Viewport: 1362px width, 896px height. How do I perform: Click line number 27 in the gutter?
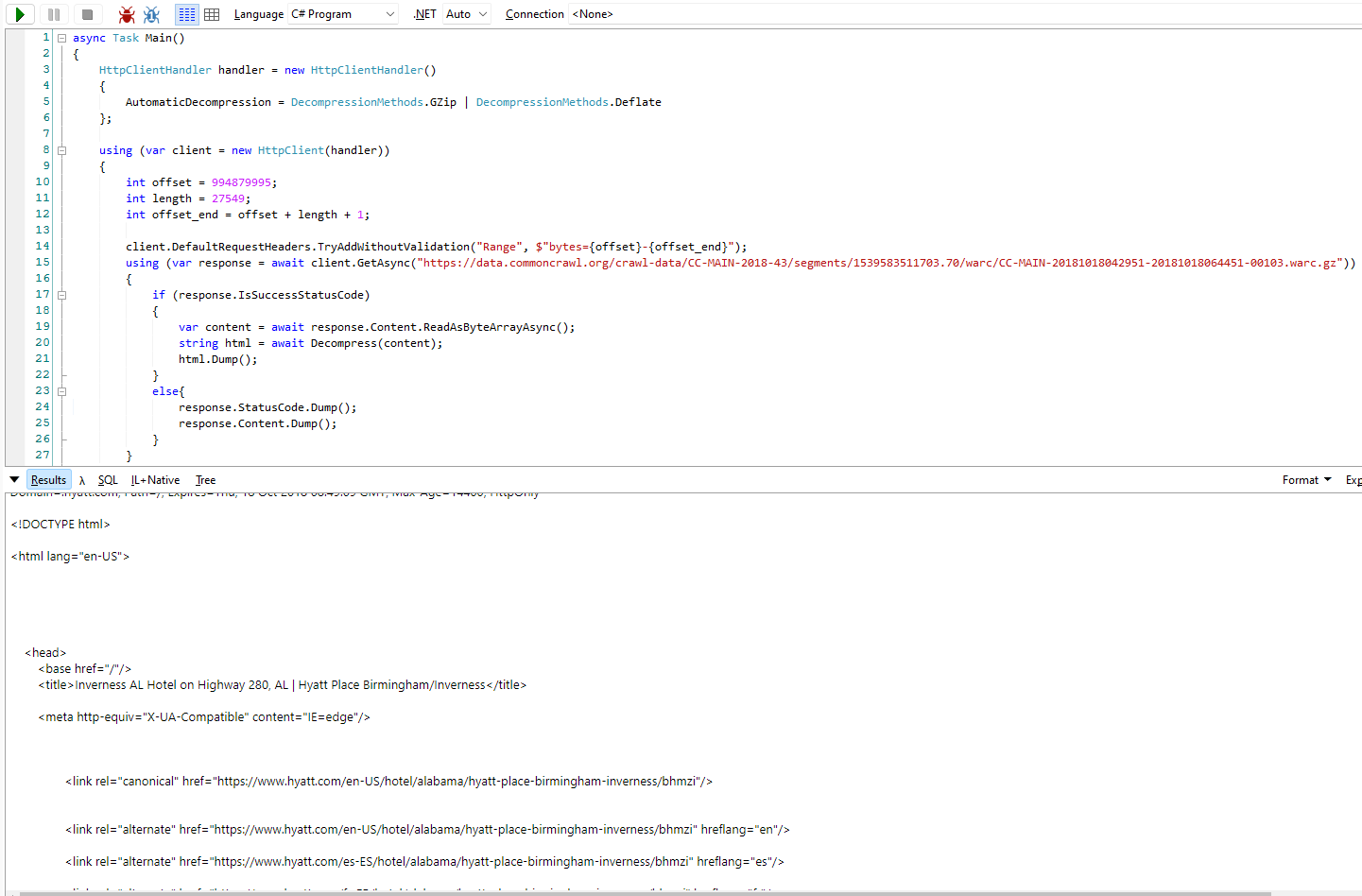click(43, 455)
